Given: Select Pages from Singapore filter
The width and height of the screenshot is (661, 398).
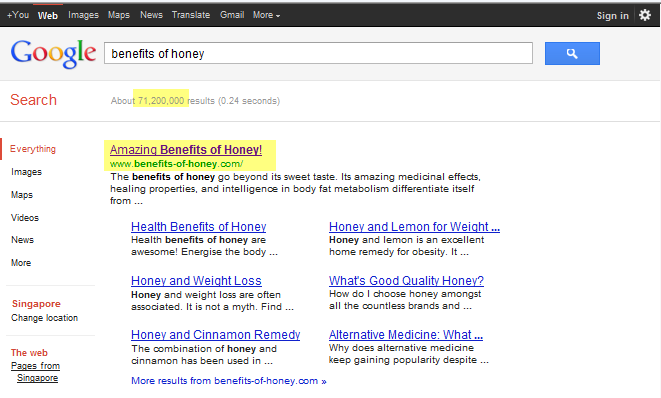Looking at the screenshot, I should point(36,372).
